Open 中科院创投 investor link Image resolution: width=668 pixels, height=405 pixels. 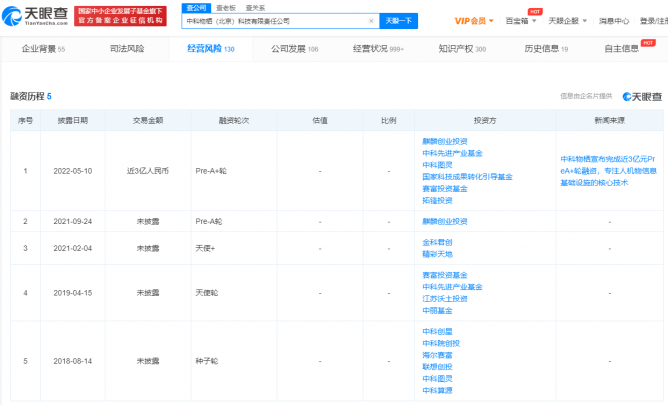441,343
